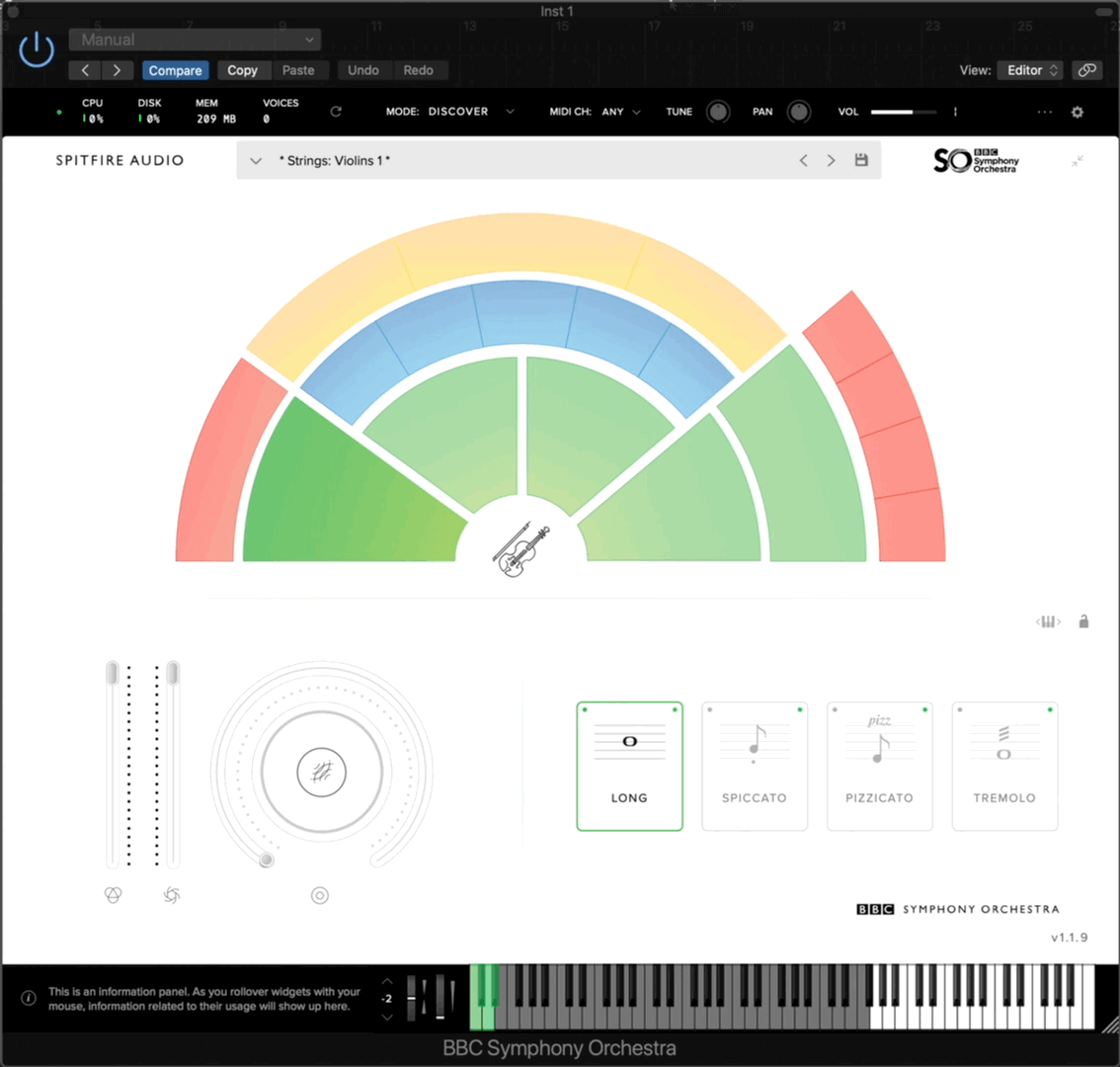Click the Compare button
Viewport: 1120px width, 1067px height.
pos(175,70)
